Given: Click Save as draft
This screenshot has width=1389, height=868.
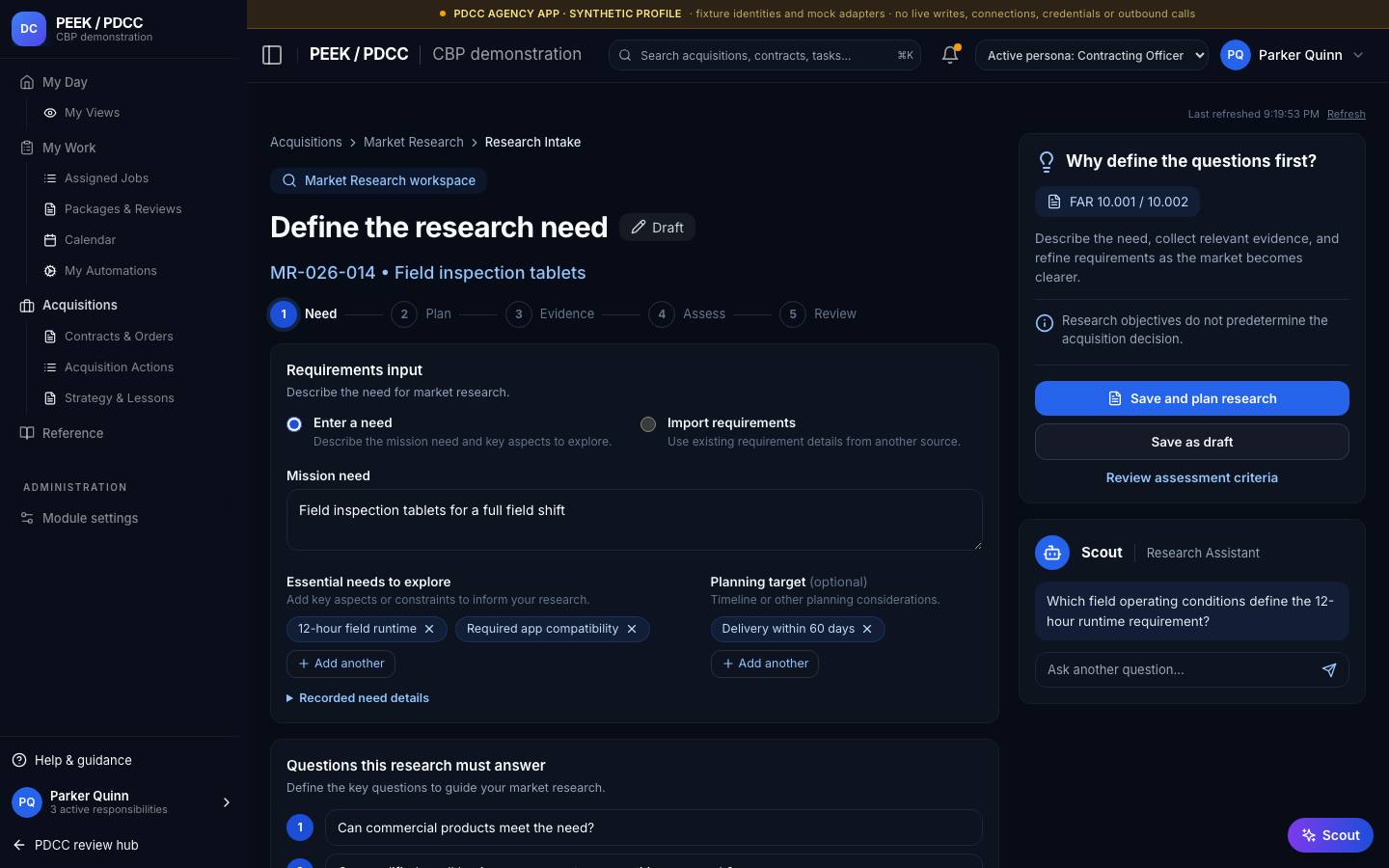Looking at the screenshot, I should [x=1192, y=442].
